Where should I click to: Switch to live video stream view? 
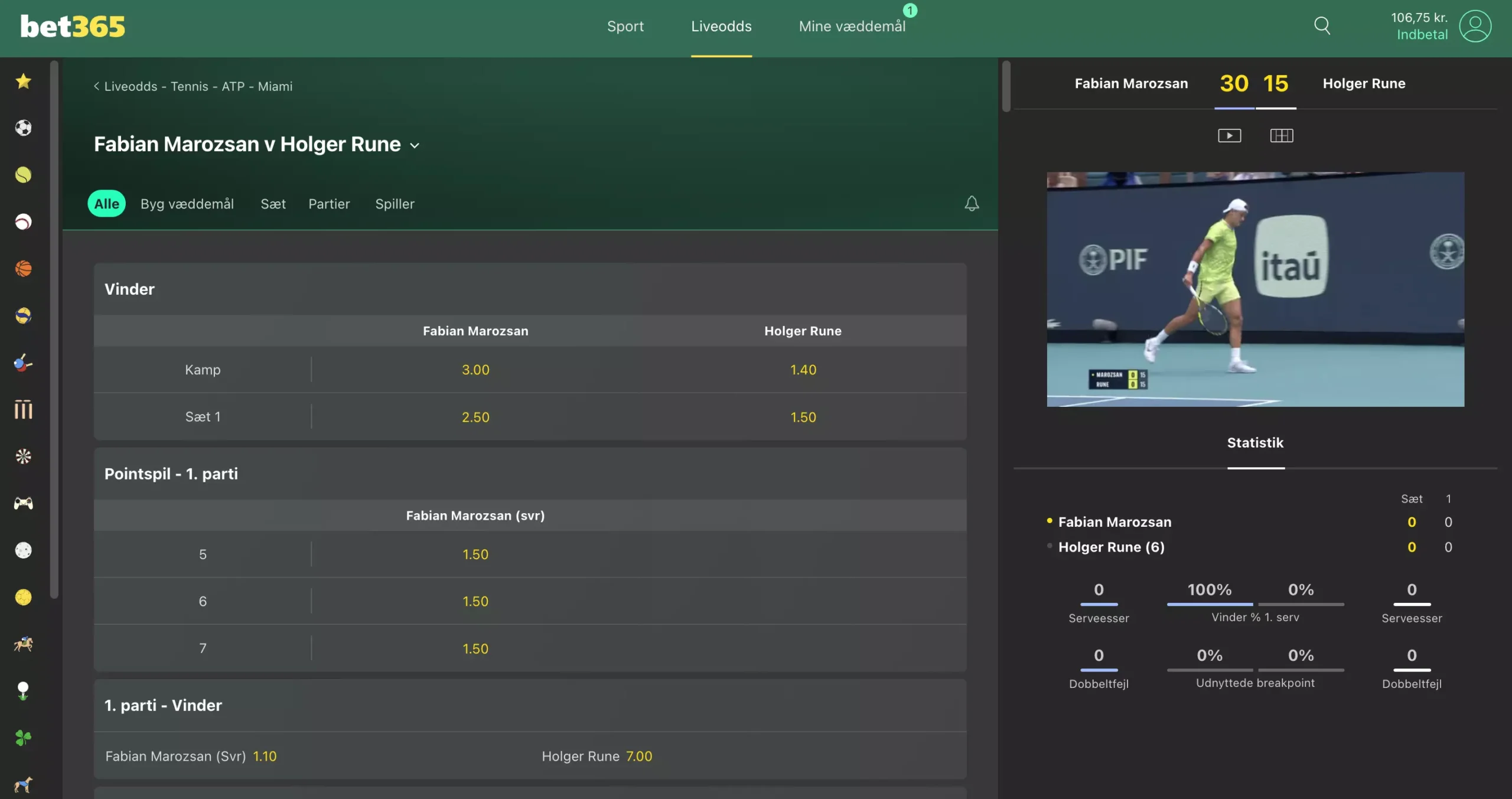(1230, 136)
